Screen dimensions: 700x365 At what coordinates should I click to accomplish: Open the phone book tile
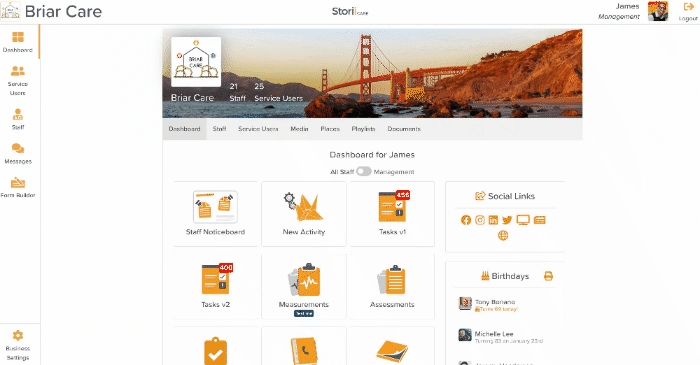pos(304,346)
